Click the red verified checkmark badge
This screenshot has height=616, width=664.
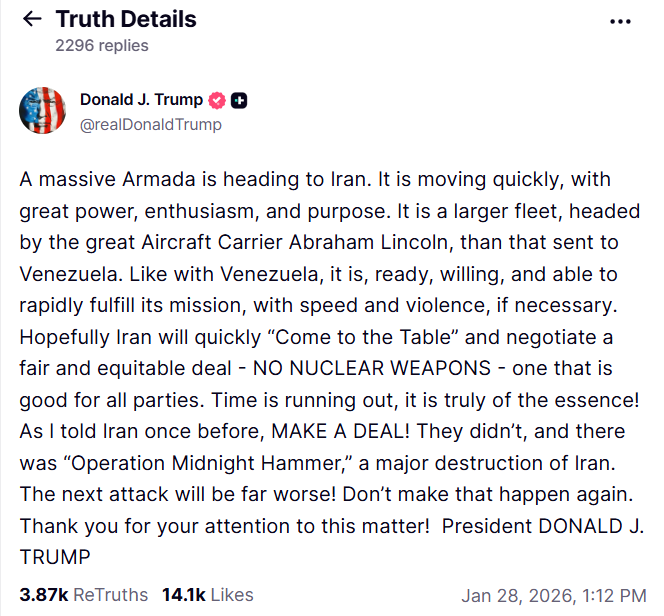coord(217,100)
